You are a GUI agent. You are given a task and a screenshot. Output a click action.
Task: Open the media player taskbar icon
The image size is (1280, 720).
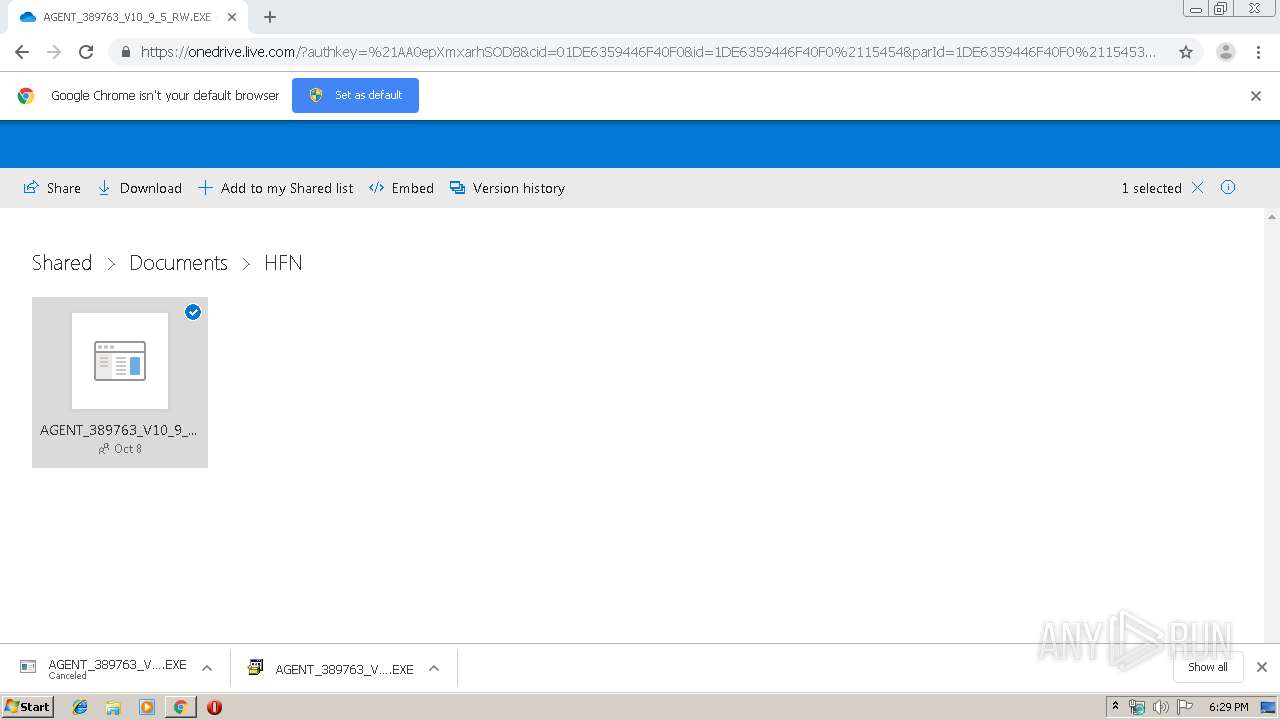147,707
